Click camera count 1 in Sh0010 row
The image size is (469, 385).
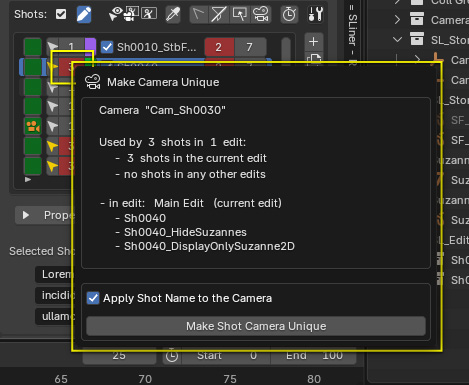coord(71,47)
